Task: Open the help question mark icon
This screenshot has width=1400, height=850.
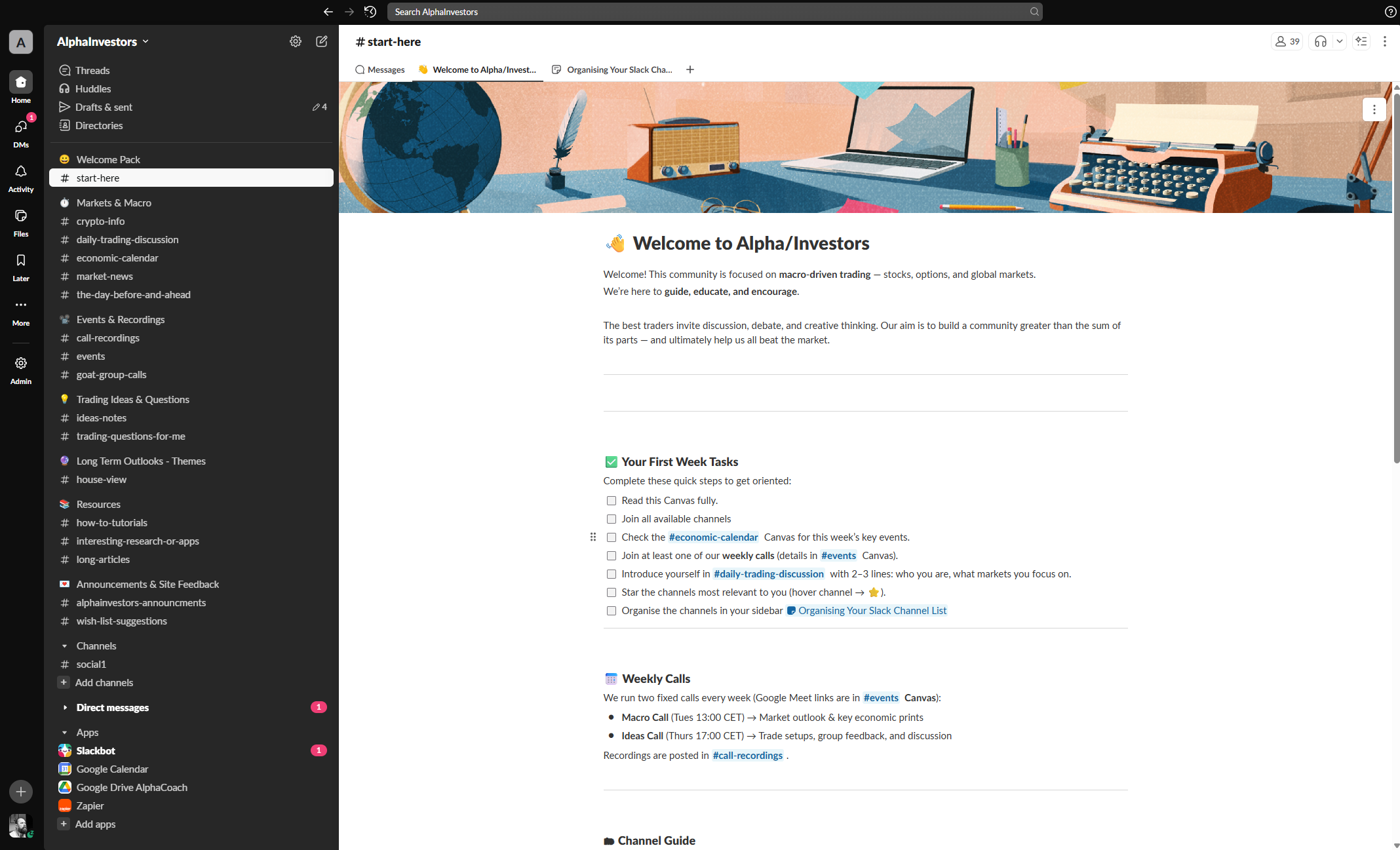Action: click(1390, 12)
